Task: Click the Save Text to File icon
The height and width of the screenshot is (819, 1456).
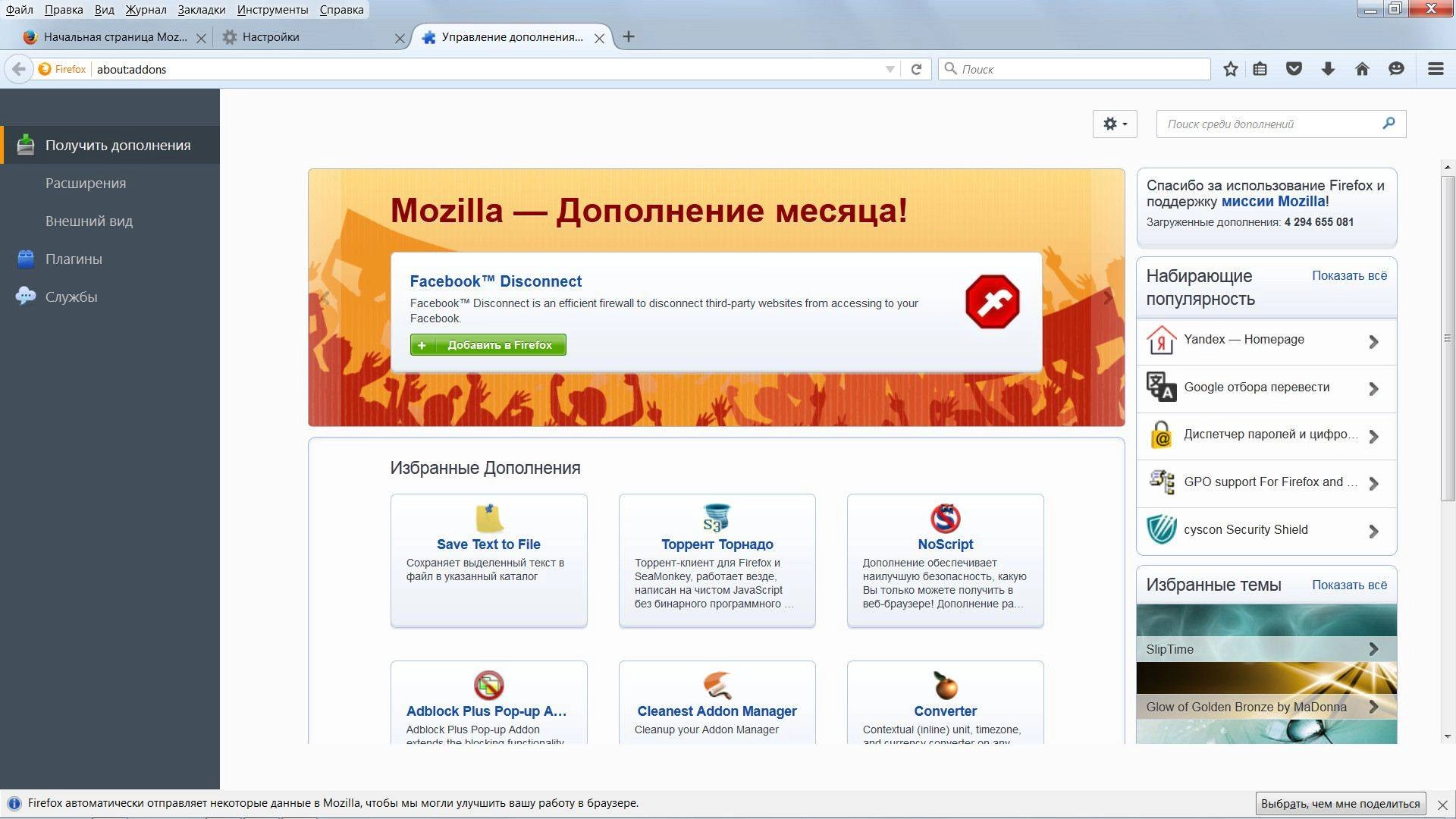Action: click(489, 519)
